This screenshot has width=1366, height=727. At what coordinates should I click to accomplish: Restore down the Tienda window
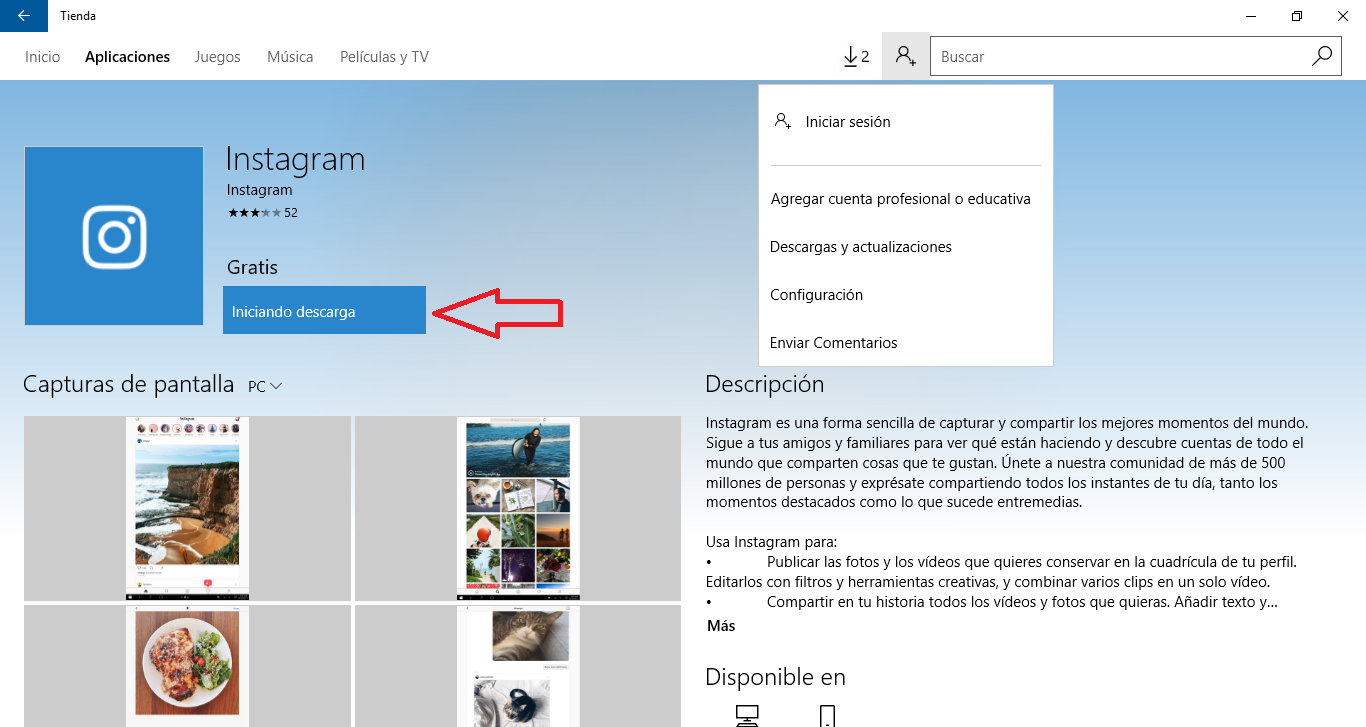(1297, 16)
